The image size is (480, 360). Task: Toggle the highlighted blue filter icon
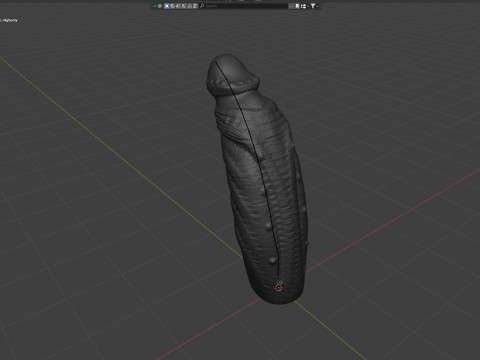pos(167,6)
